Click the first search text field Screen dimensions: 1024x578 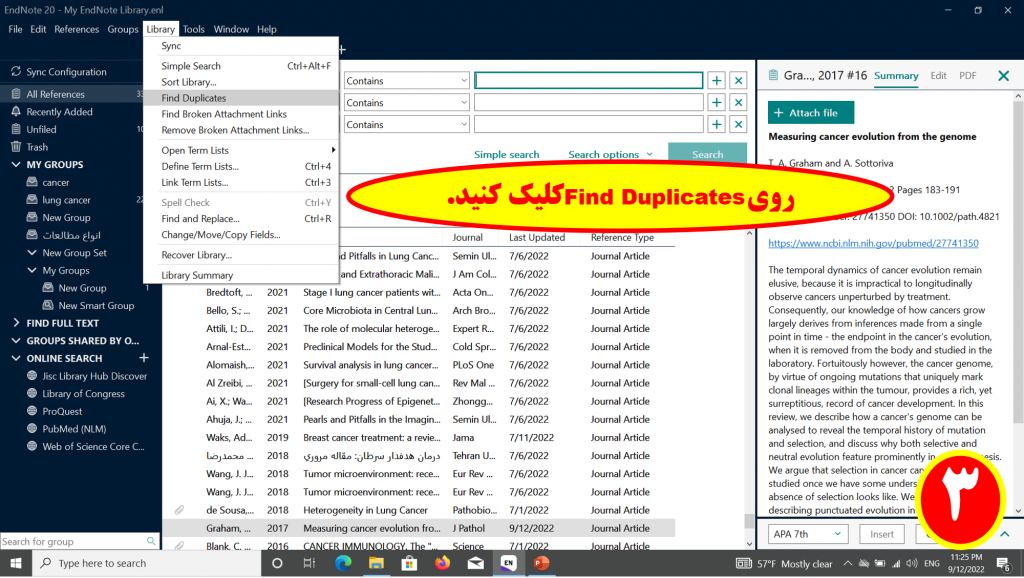point(588,80)
